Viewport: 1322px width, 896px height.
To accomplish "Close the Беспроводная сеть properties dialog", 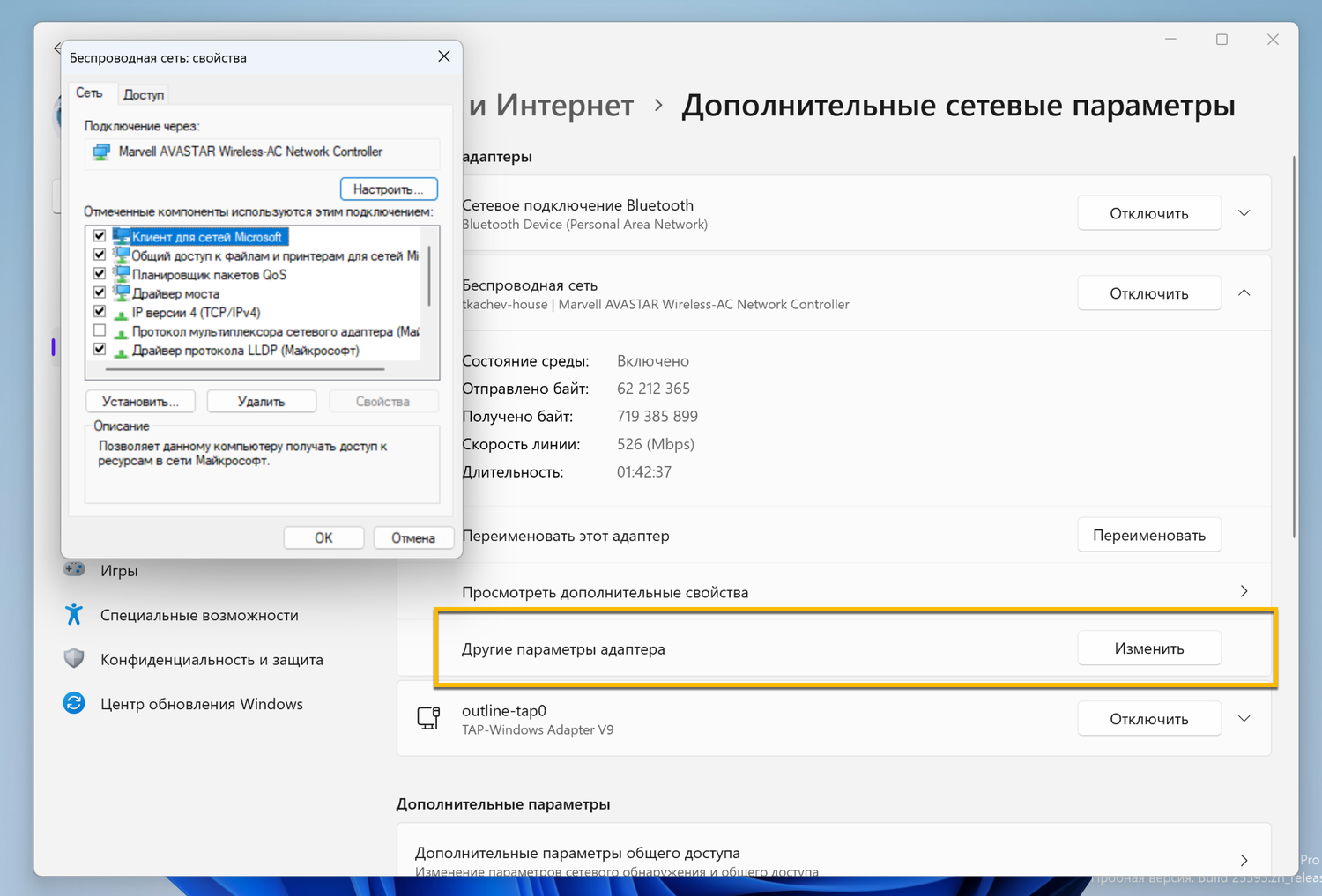I will [x=444, y=56].
